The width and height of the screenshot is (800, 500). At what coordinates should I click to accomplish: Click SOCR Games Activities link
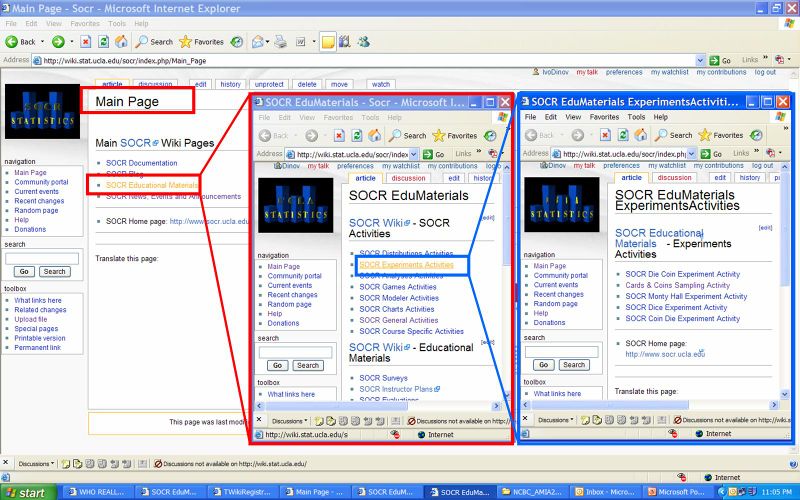[397, 287]
